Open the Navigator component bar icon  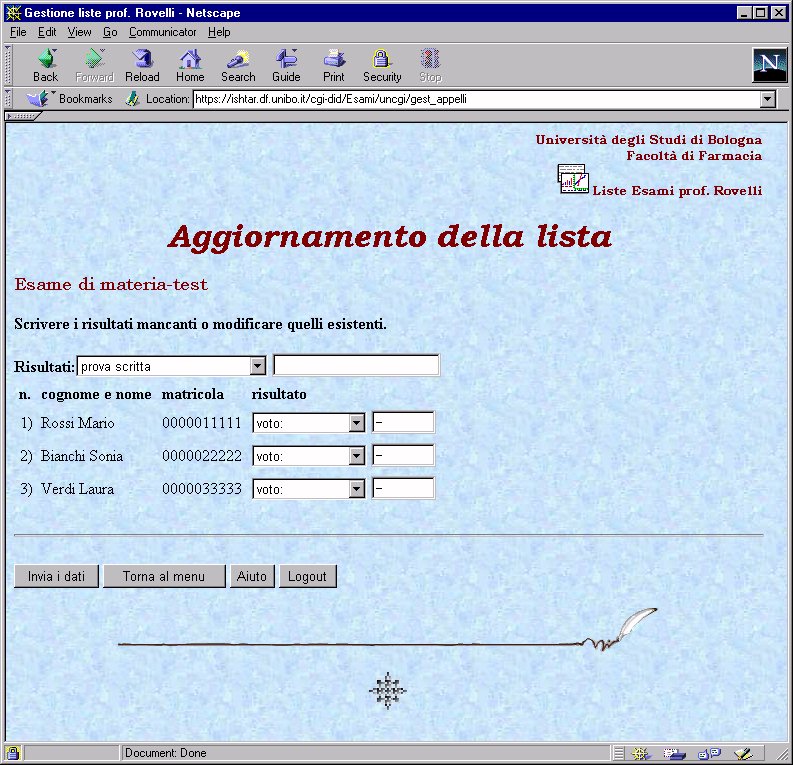point(641,753)
